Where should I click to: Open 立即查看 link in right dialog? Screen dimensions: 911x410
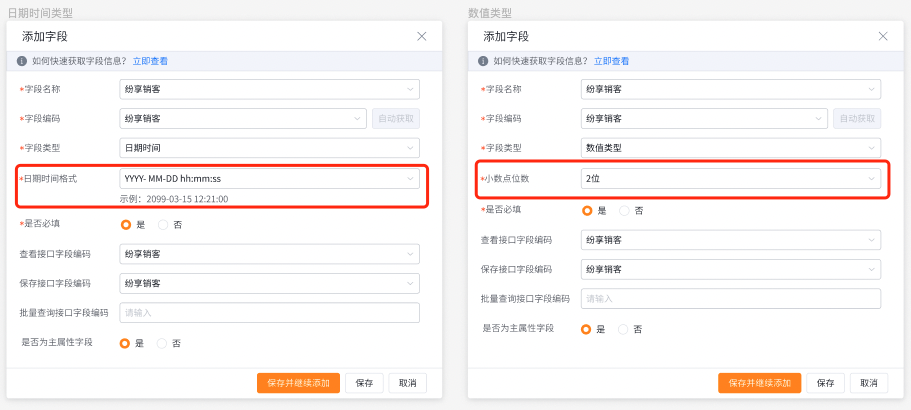[611, 61]
